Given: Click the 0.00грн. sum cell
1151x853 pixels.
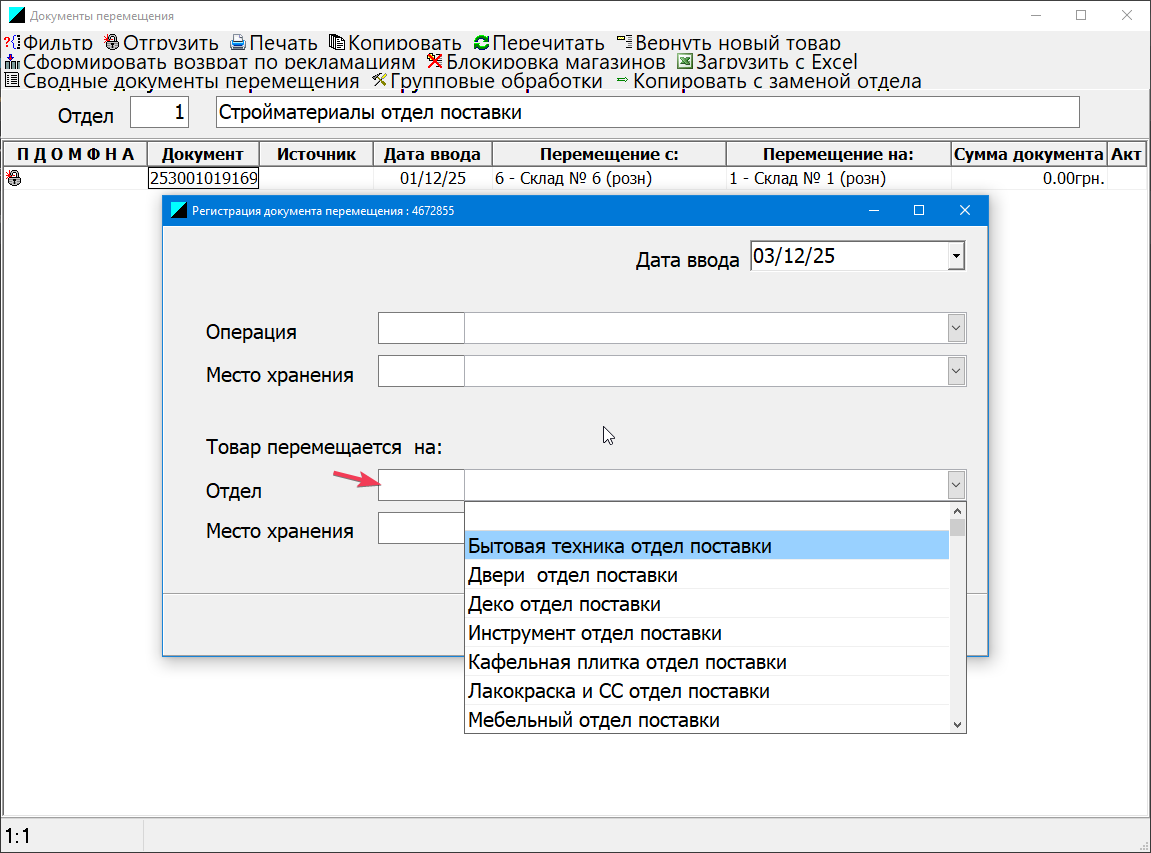Looking at the screenshot, I should 1028,178.
